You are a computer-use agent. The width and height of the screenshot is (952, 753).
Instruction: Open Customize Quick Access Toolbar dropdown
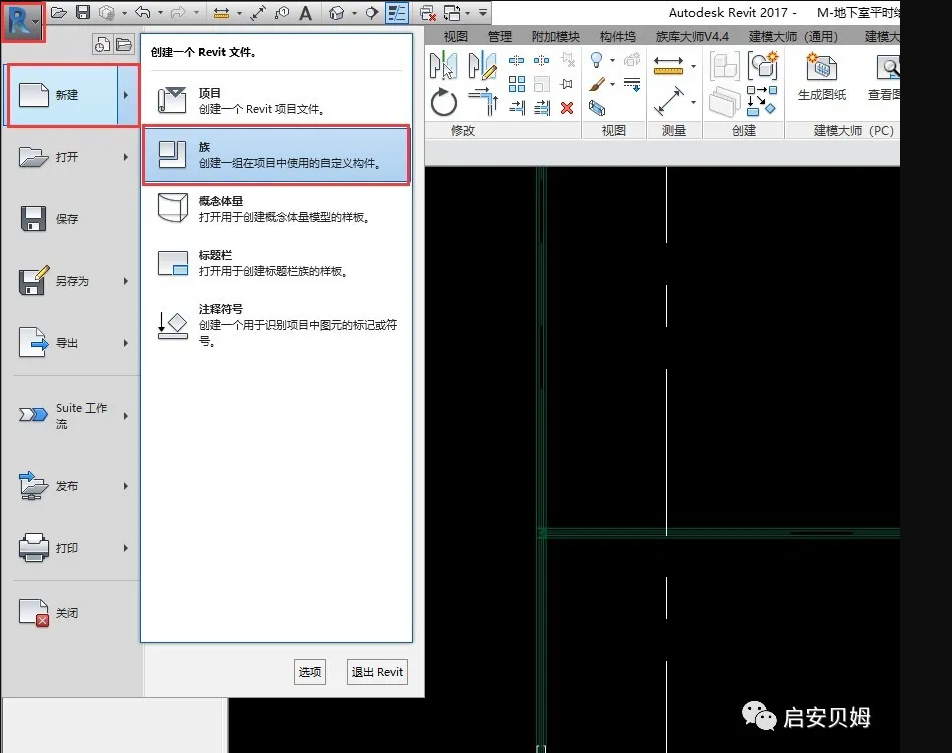click(483, 12)
